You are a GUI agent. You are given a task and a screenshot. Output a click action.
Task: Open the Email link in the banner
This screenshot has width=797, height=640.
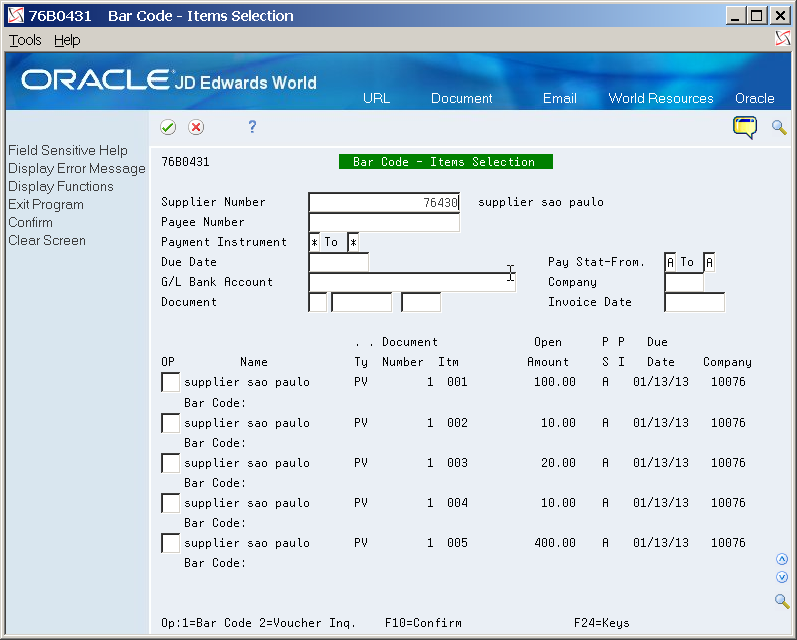click(559, 98)
